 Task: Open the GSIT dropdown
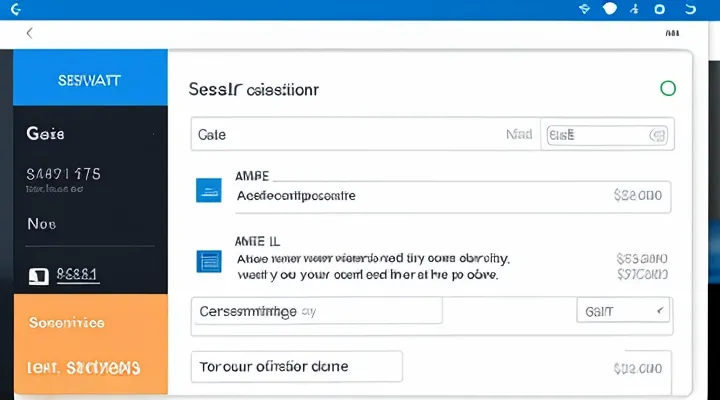click(x=623, y=312)
